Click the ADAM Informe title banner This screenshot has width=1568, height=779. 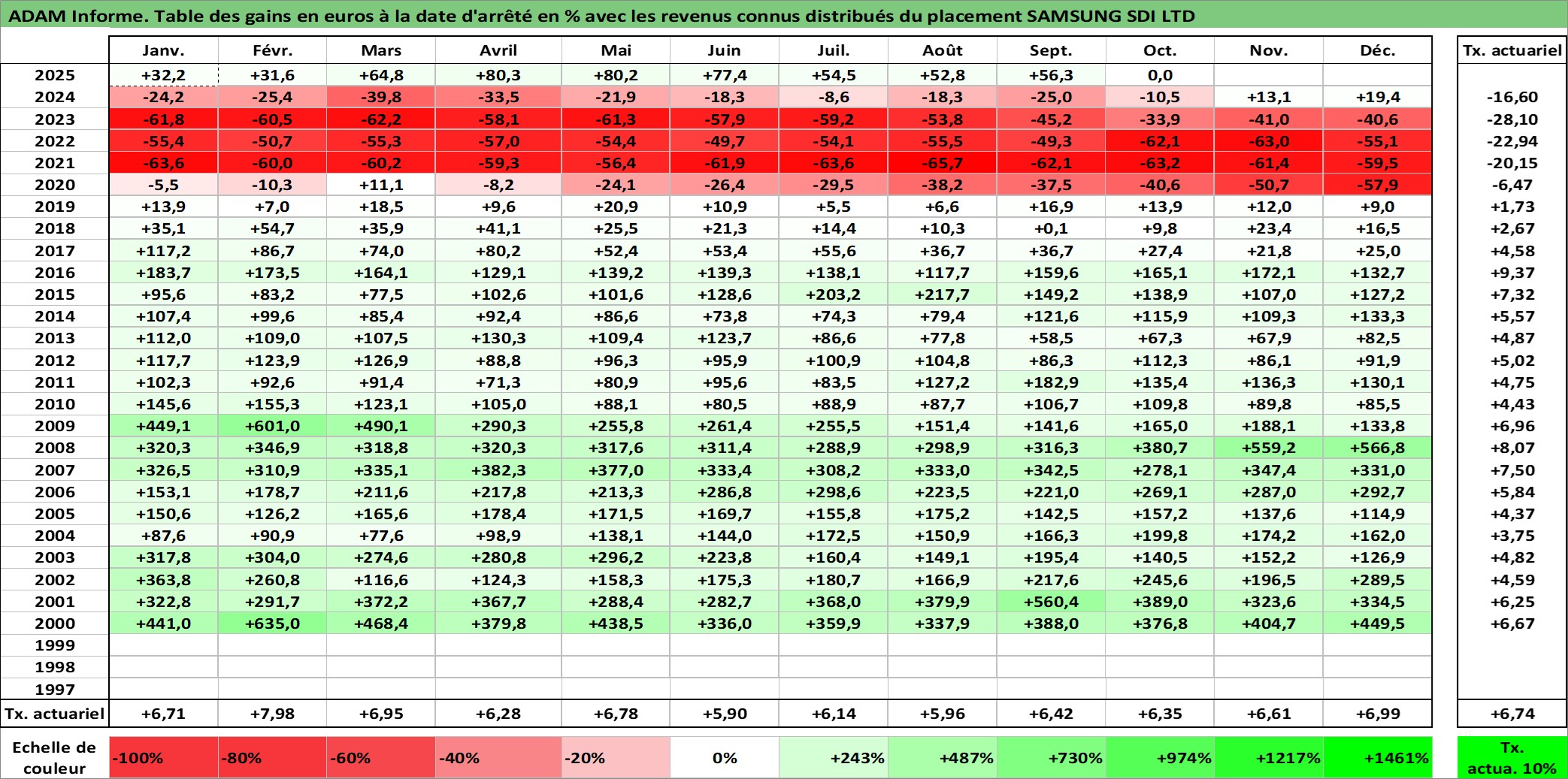(x=784, y=15)
